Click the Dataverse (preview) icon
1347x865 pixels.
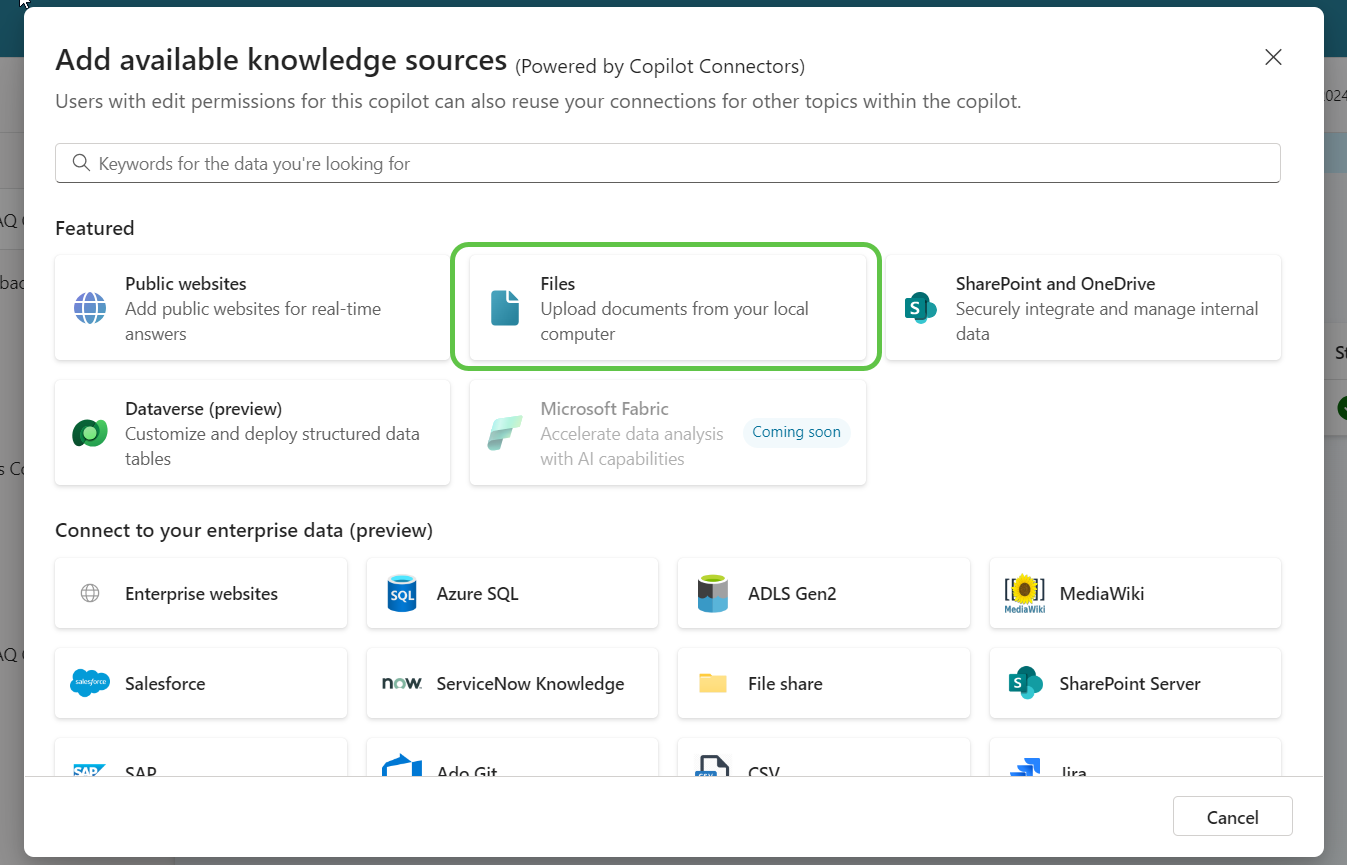[x=90, y=432]
